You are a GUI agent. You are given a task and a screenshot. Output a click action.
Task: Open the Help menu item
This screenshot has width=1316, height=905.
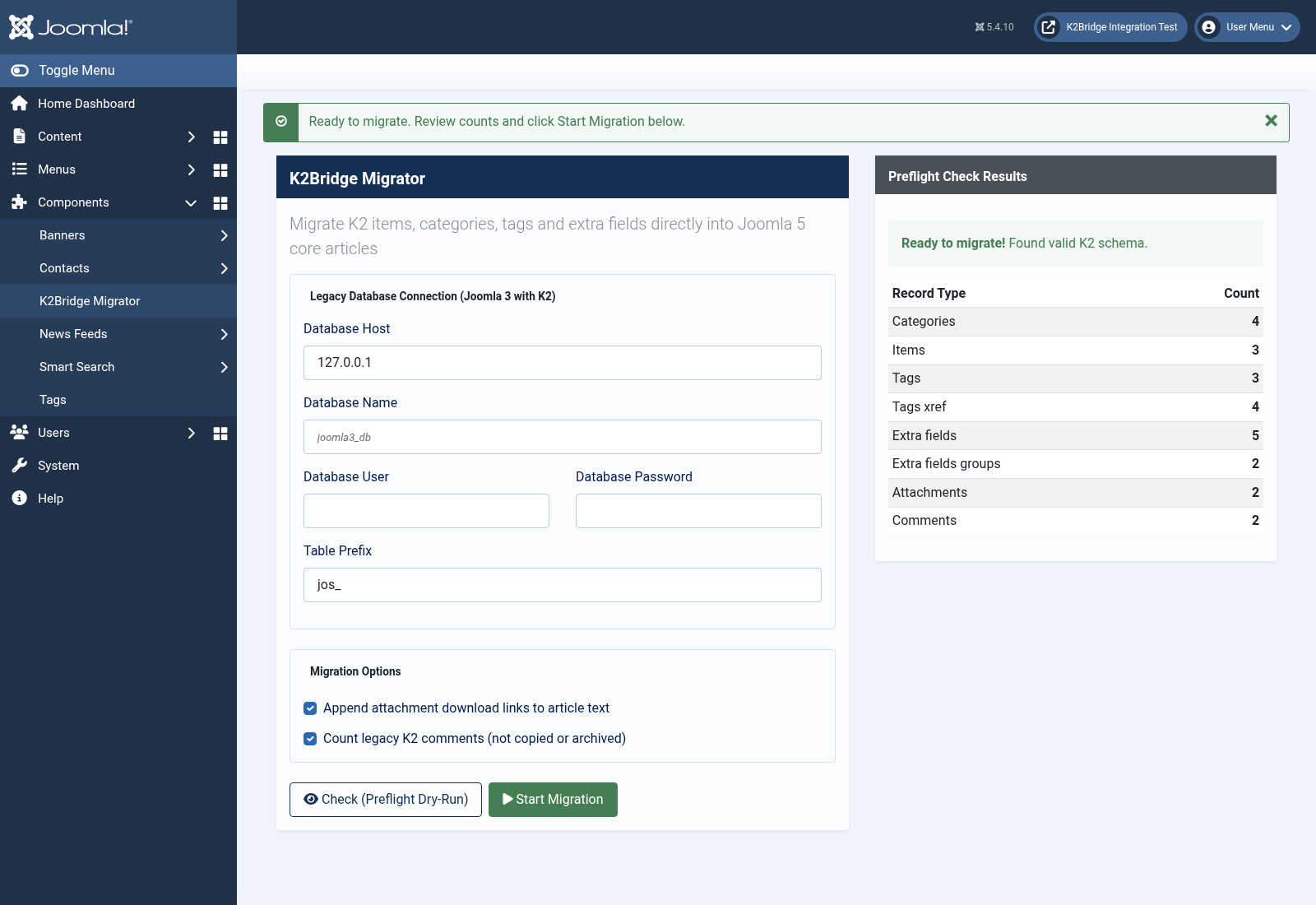pos(118,499)
